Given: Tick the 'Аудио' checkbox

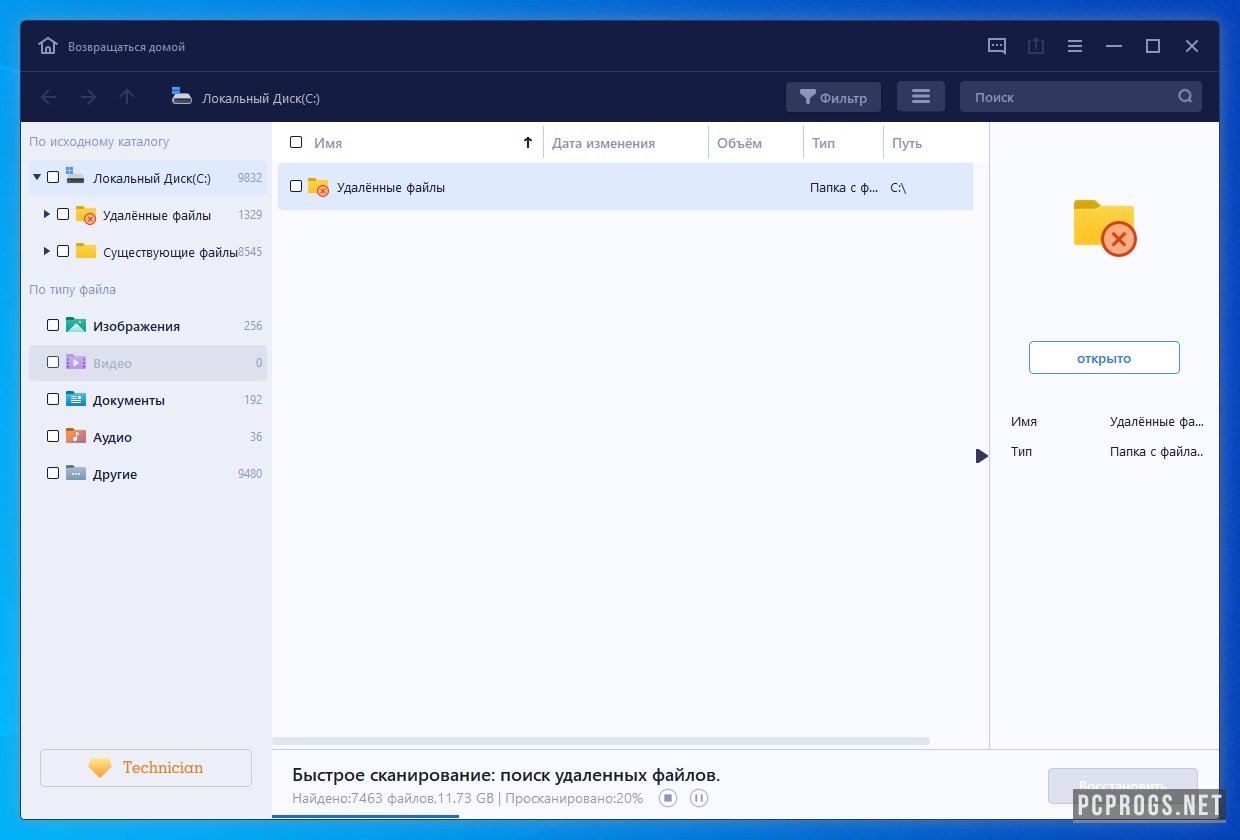Looking at the screenshot, I should click(53, 436).
